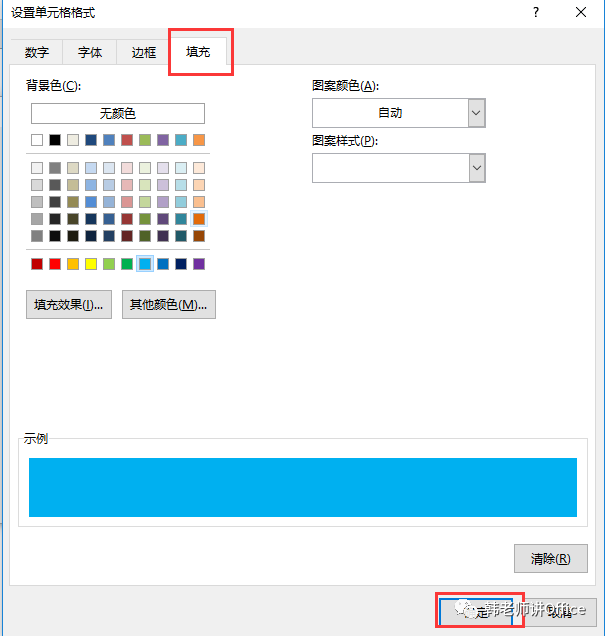
Task: Select the lightest orange tint under orange column
Action: 199,168
